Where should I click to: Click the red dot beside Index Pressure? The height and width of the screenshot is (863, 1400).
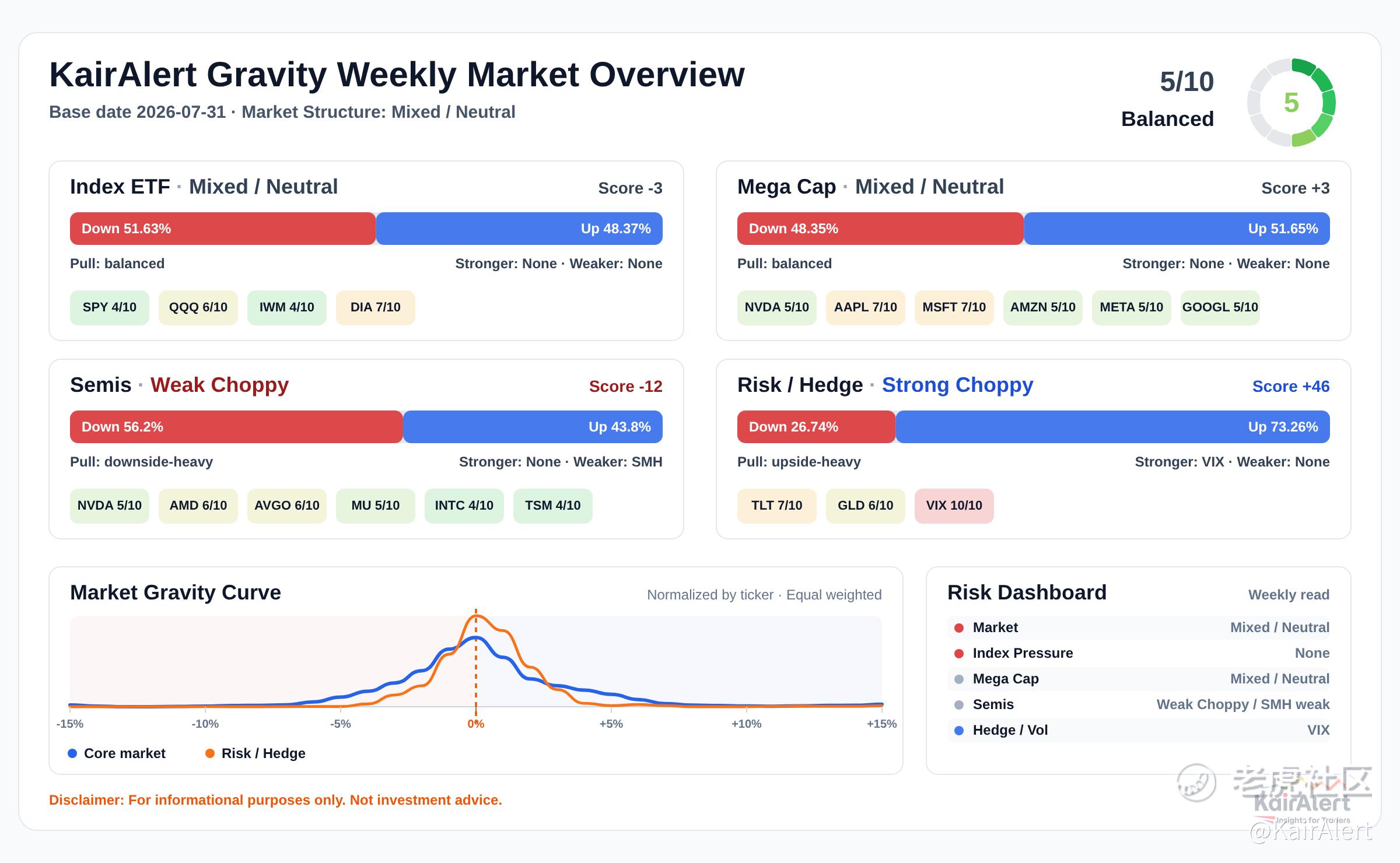point(958,654)
